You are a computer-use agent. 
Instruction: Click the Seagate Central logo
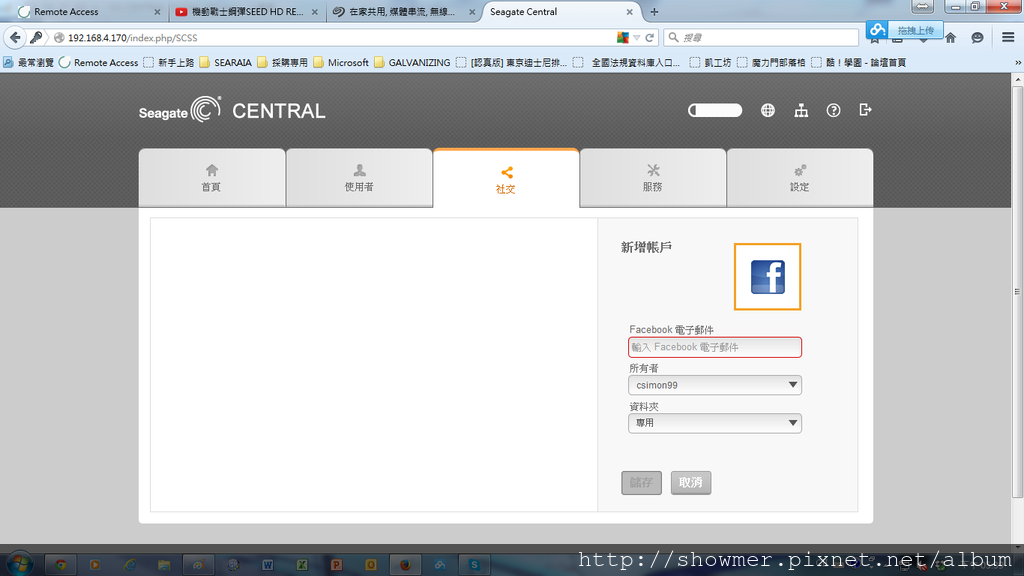click(x=232, y=110)
